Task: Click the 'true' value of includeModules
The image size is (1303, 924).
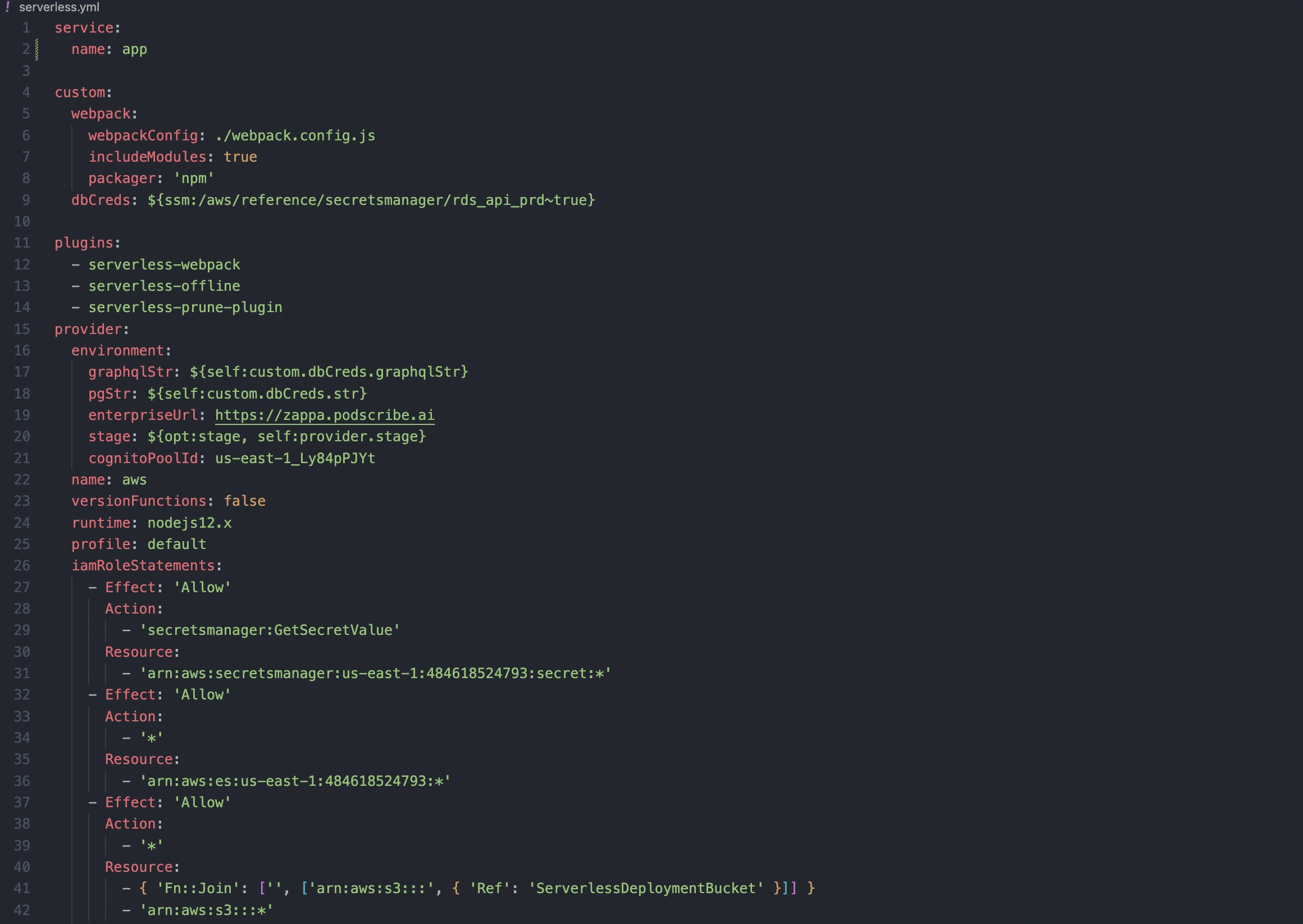Action: [x=240, y=157]
